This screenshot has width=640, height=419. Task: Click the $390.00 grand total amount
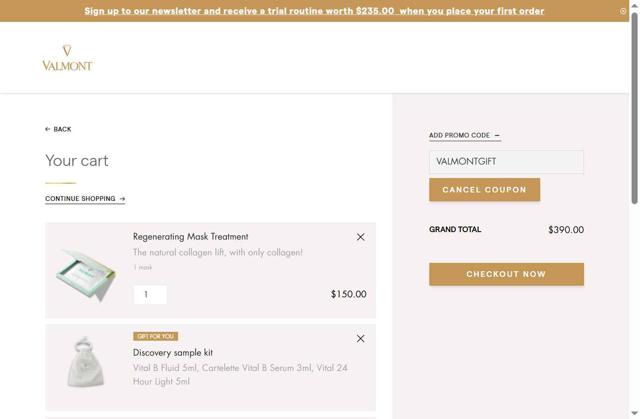pos(566,230)
